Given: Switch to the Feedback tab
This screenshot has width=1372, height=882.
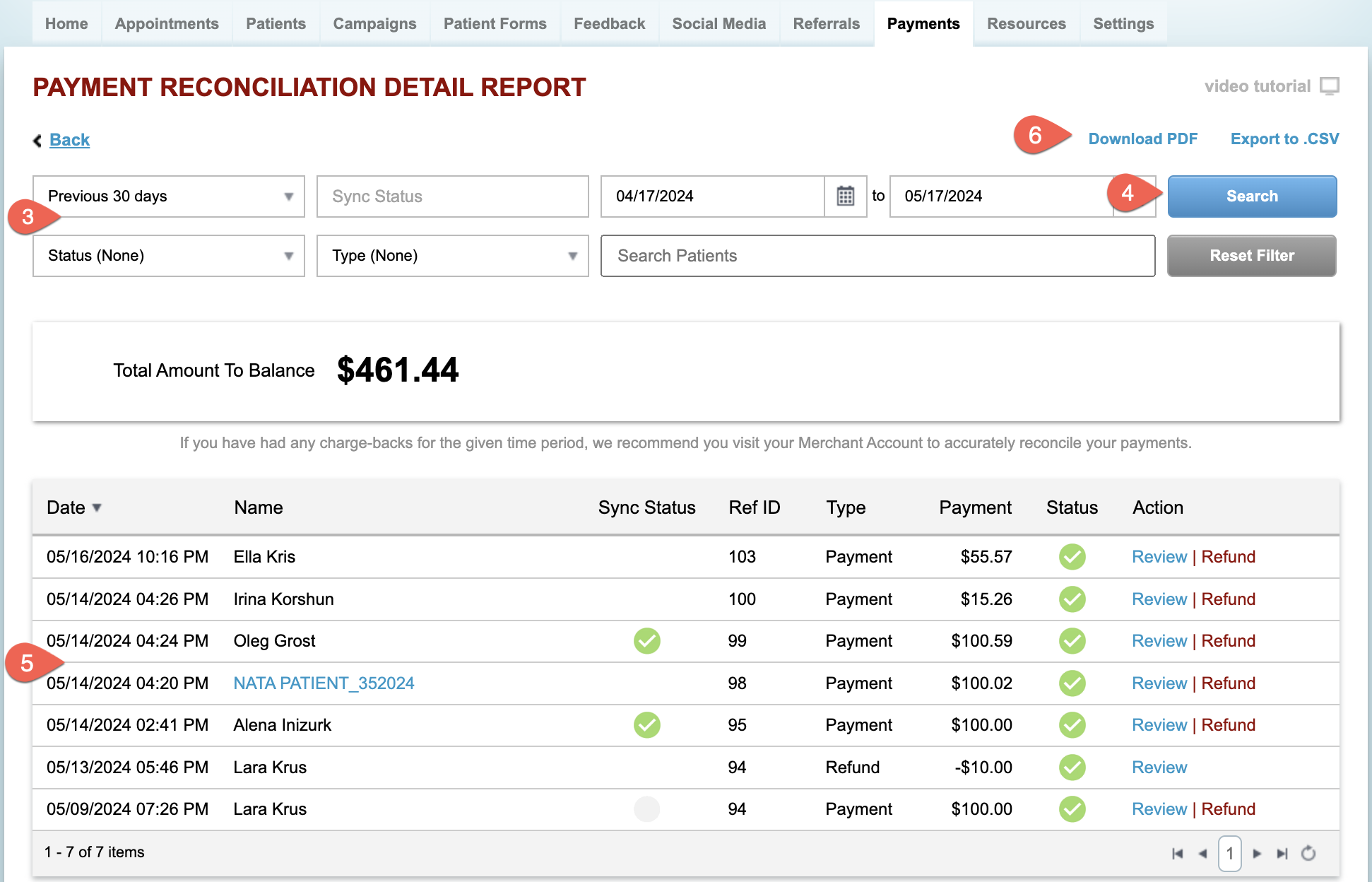Looking at the screenshot, I should tap(609, 24).
